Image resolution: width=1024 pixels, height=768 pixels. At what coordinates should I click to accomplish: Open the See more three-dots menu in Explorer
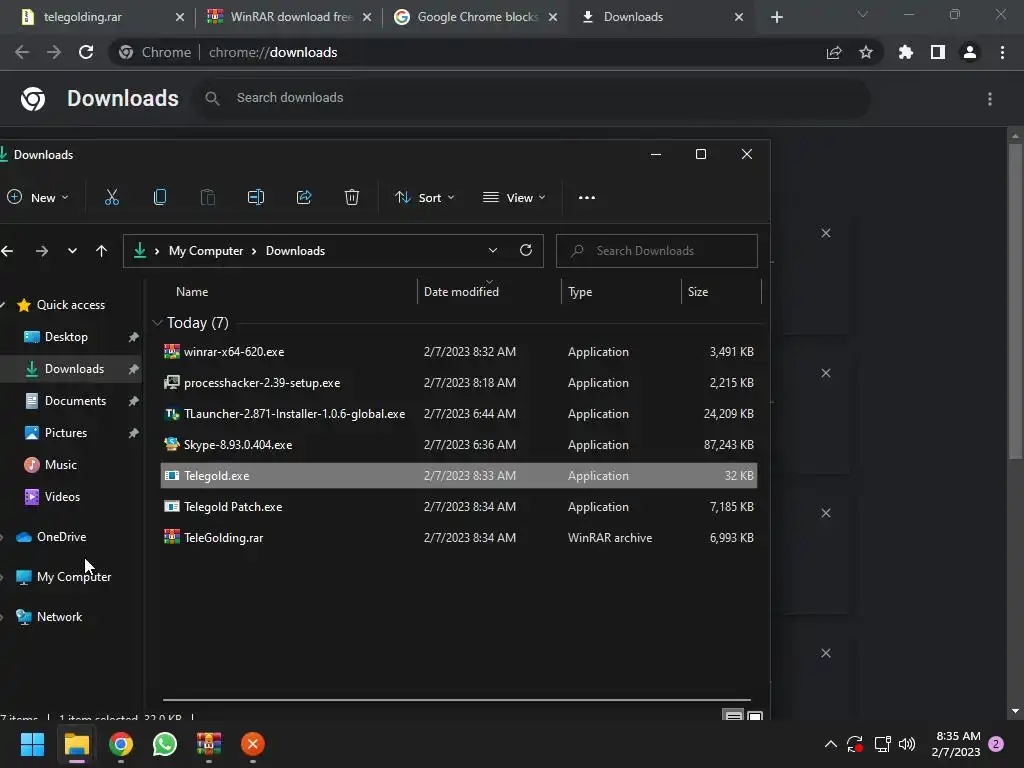586,197
